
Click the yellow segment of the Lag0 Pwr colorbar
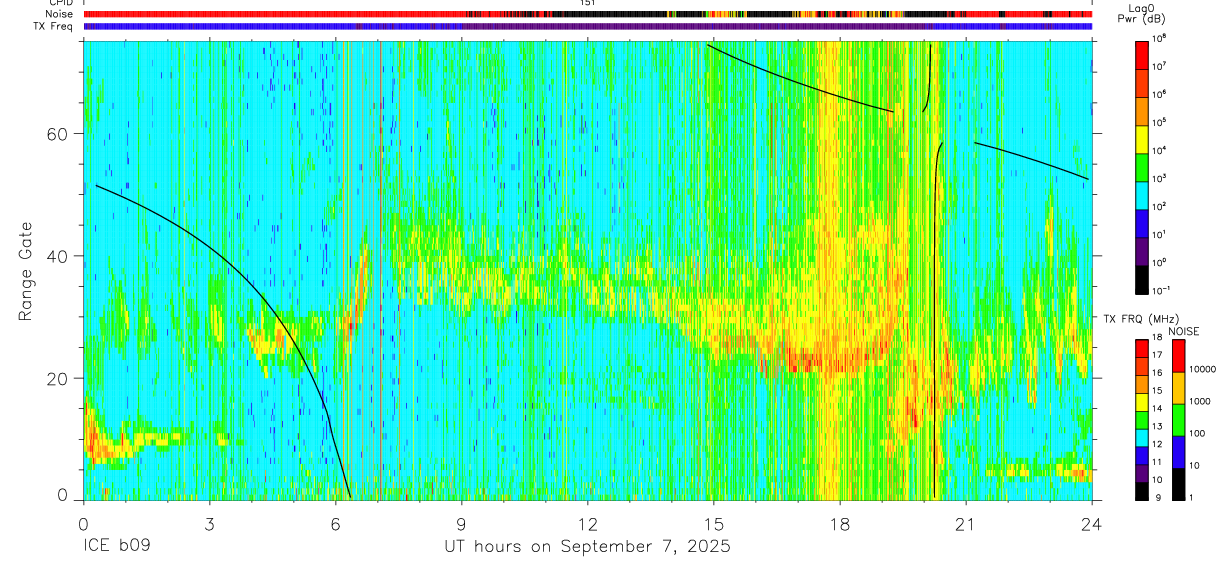coord(1142,137)
